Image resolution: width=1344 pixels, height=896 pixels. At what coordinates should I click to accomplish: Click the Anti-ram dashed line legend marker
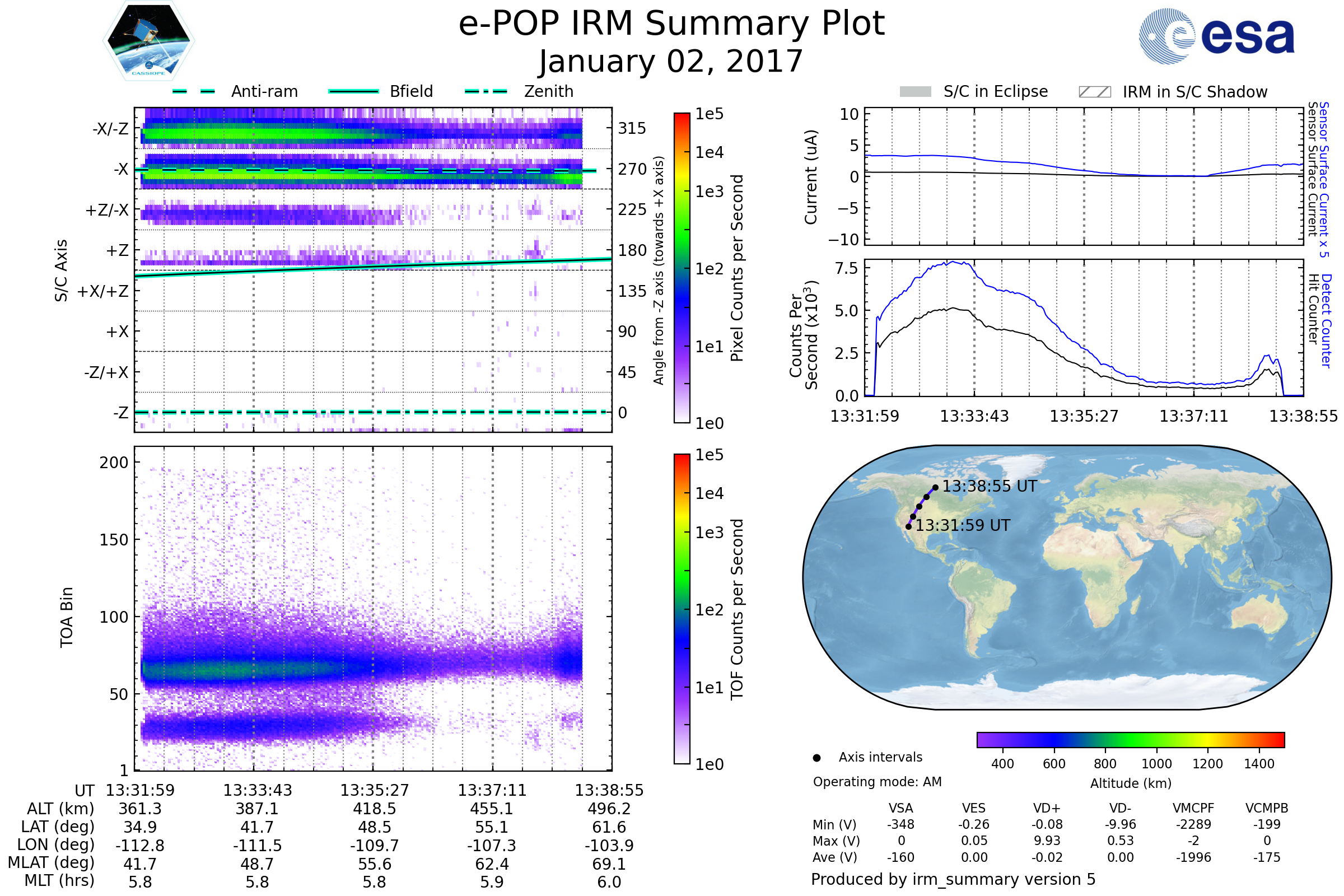click(193, 91)
